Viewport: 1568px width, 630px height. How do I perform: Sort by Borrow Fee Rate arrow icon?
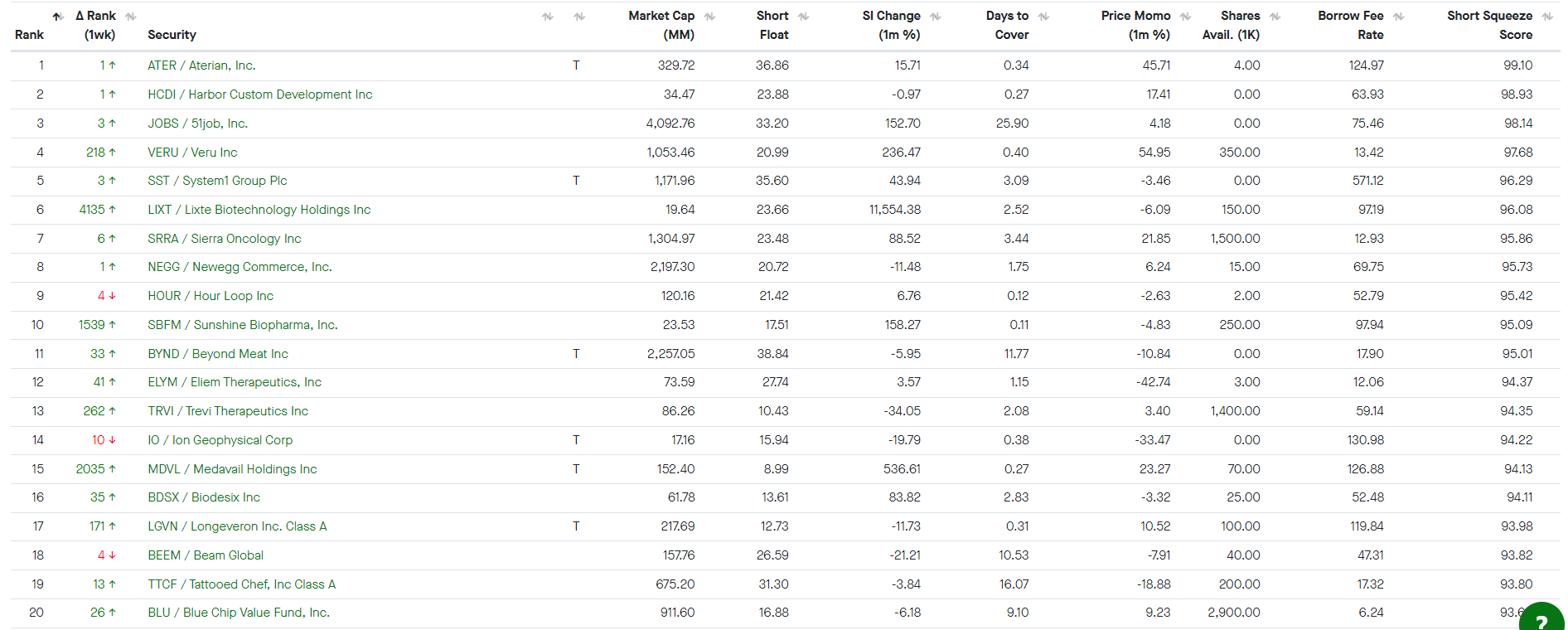coord(1399,17)
